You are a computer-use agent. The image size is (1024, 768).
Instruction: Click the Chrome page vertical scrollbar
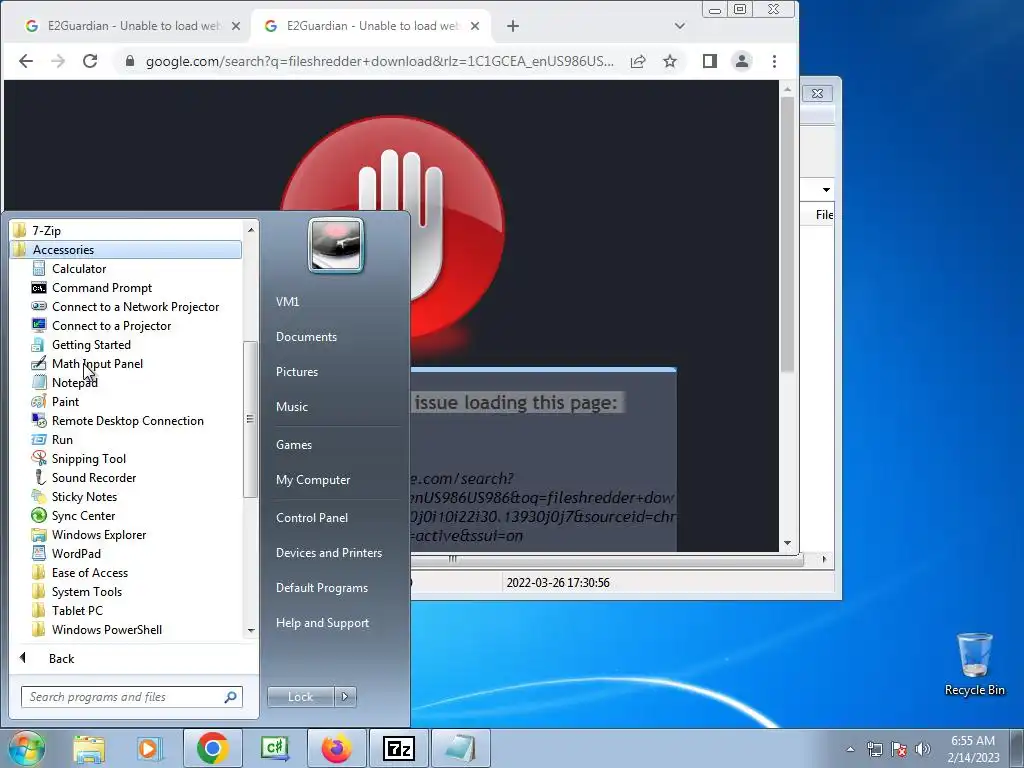click(787, 235)
